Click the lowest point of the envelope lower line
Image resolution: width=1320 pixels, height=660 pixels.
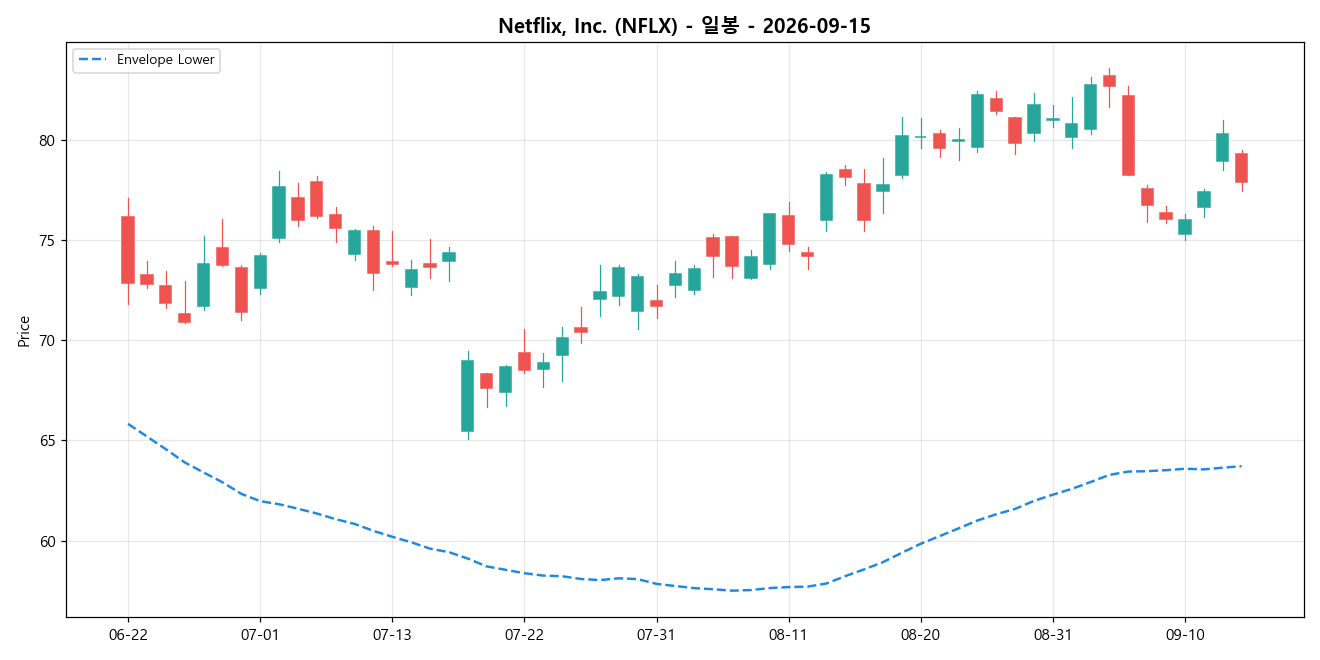click(x=733, y=590)
